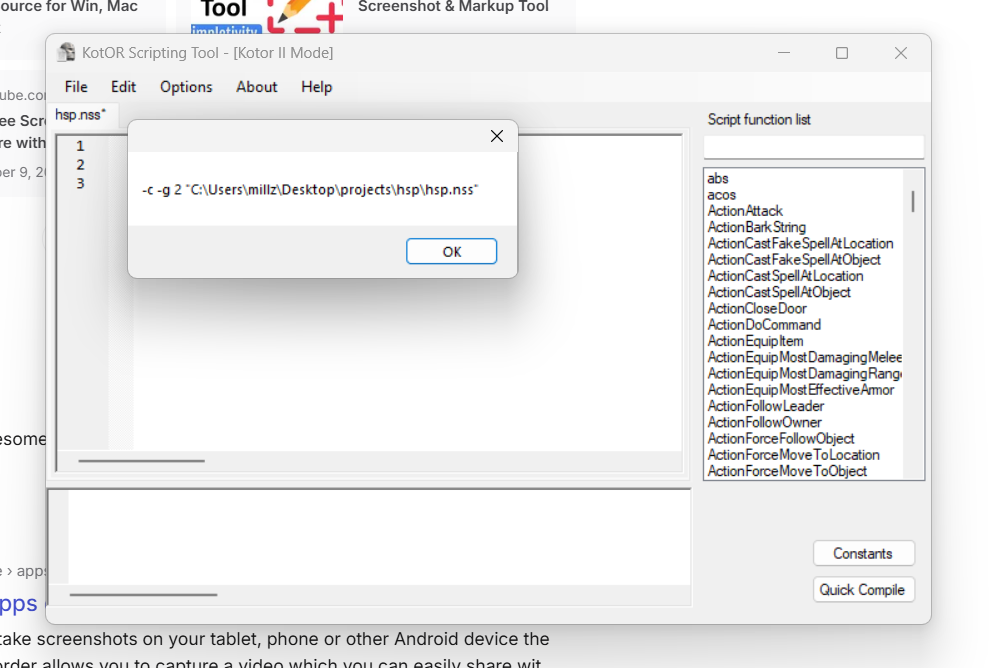Open the About menu
This screenshot has height=668, width=991.
coord(257,87)
